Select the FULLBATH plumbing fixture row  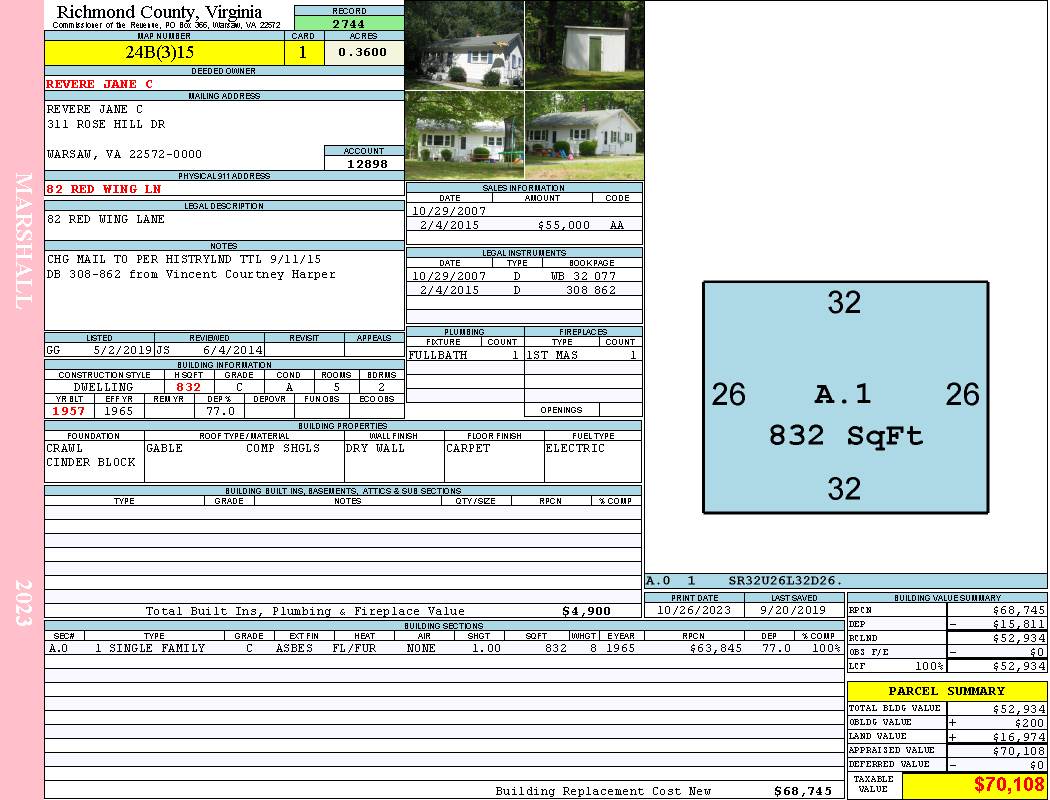click(x=465, y=355)
